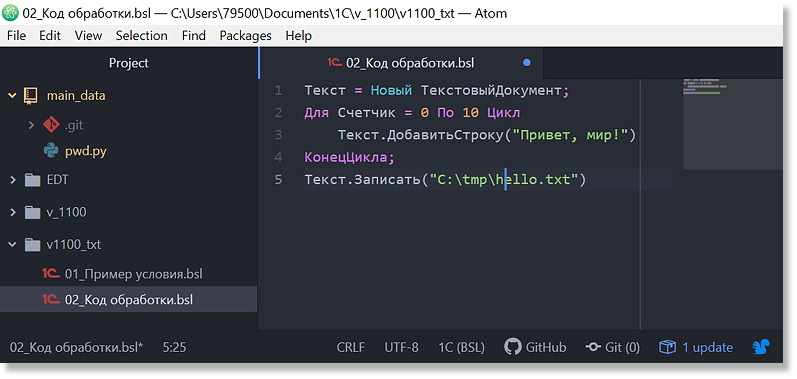Click line number 3 in the gutter
This screenshot has width=797, height=379.
coord(278,135)
